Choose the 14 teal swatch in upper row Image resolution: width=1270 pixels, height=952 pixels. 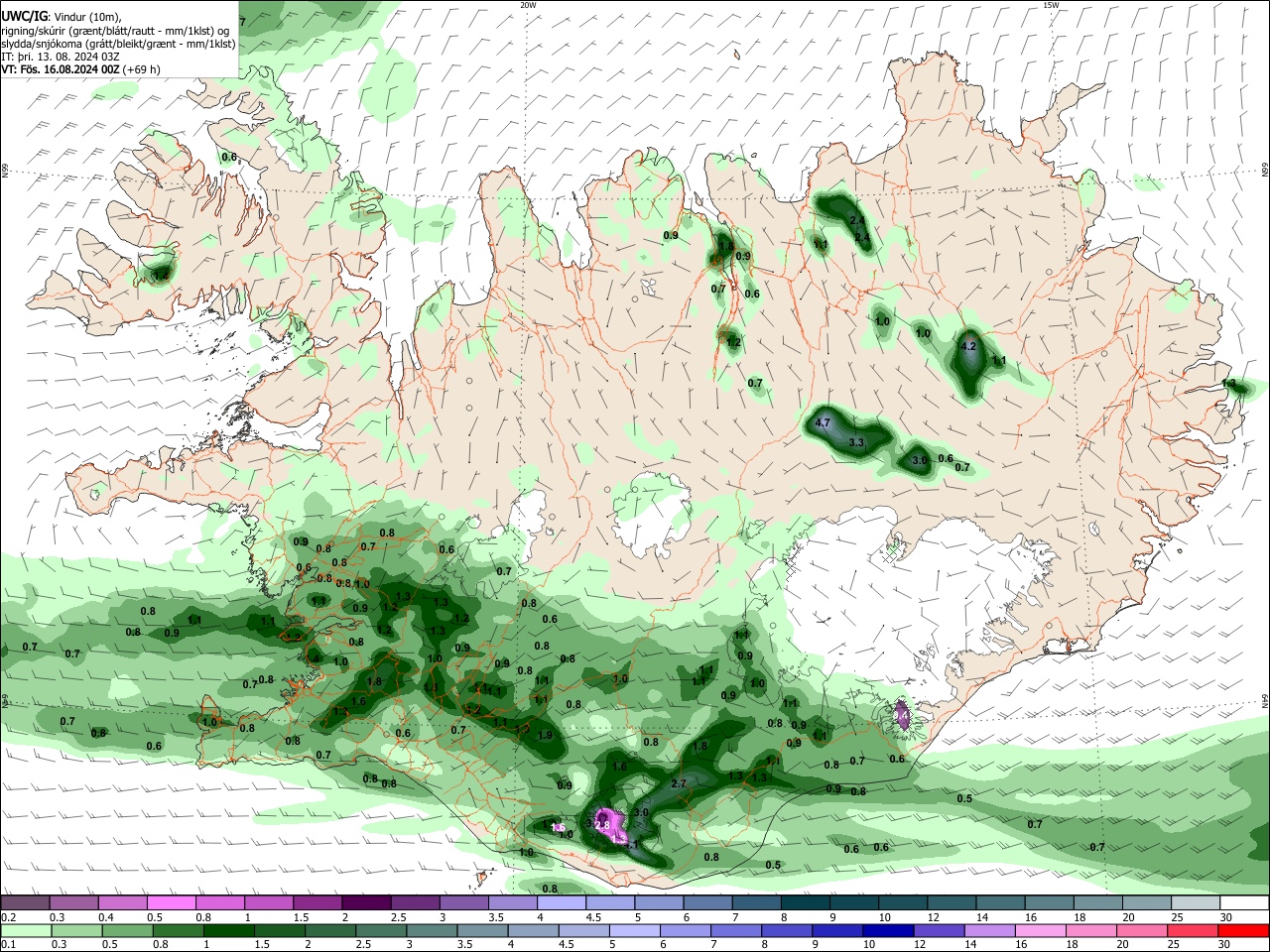click(1000, 902)
